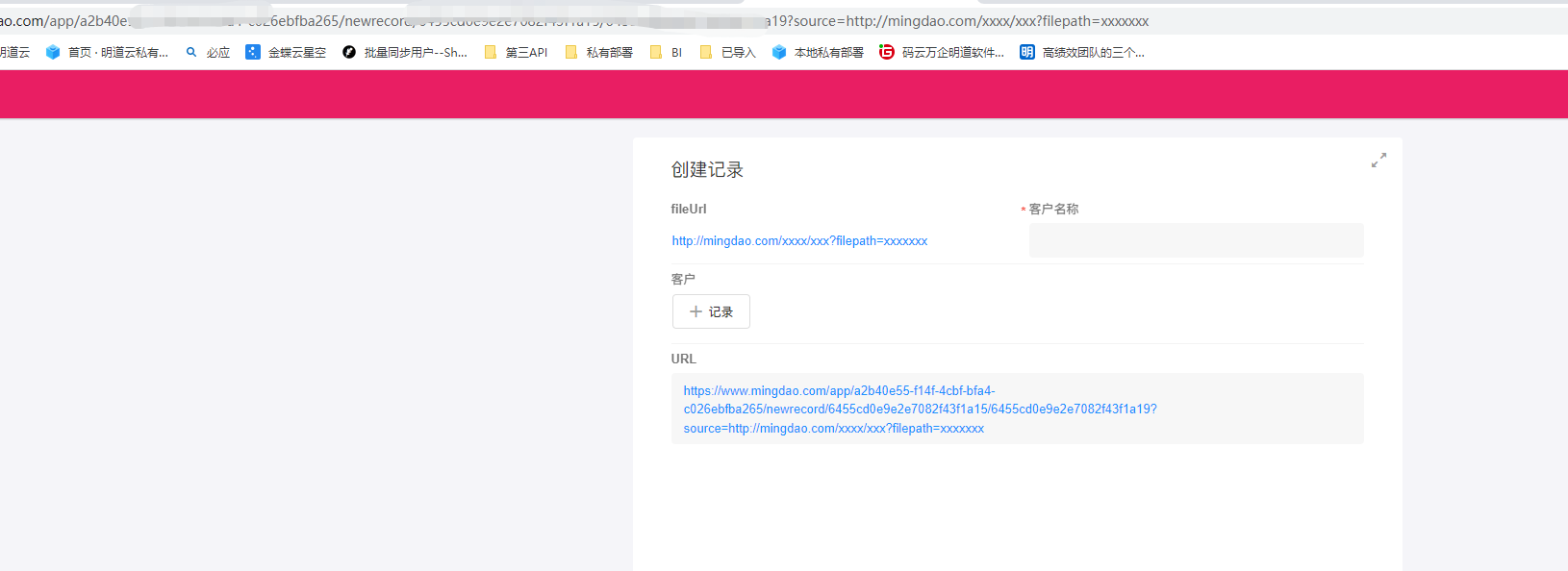Add a 客户 record with 记录 button

711,311
